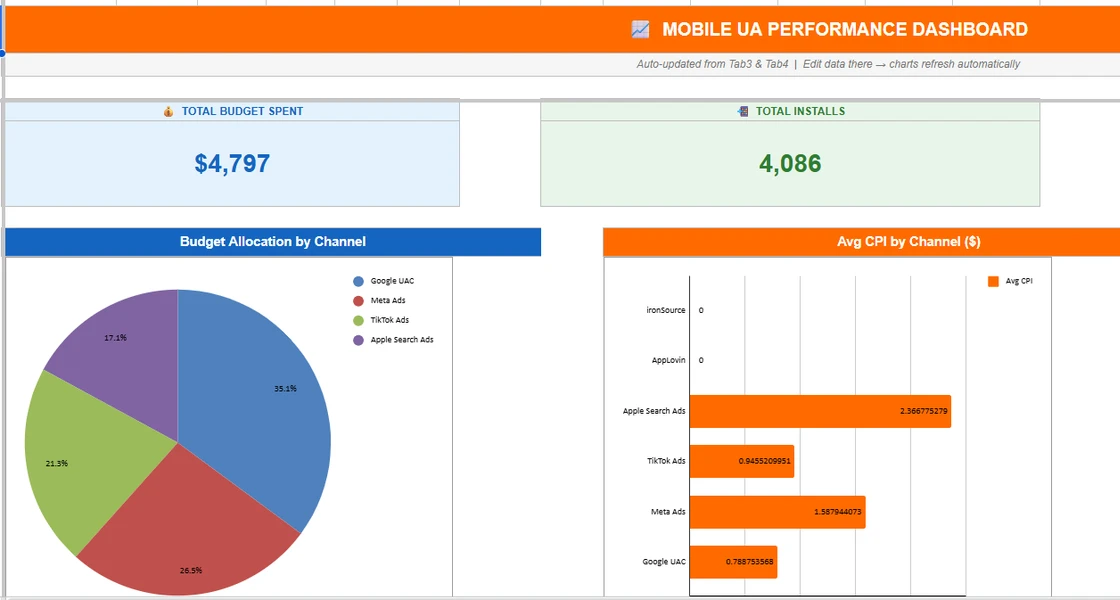Click the money bag icon beside Total Budget Spent
Image resolution: width=1120 pixels, height=600 pixels.
pyautogui.click(x=169, y=111)
